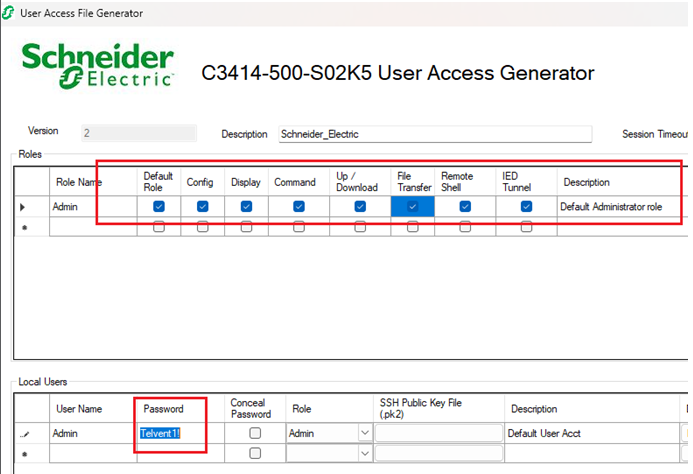Open Role dropdown in new user row
This screenshot has width=693, height=474.
(x=365, y=453)
